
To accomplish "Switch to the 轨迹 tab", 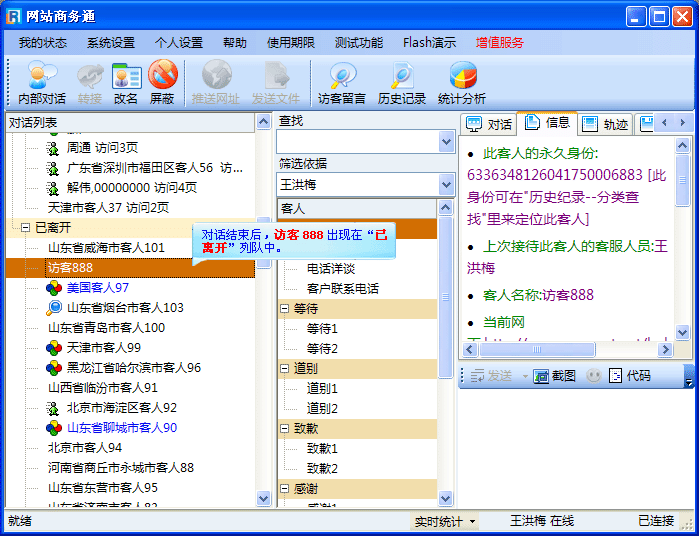I will pyautogui.click(x=605, y=124).
